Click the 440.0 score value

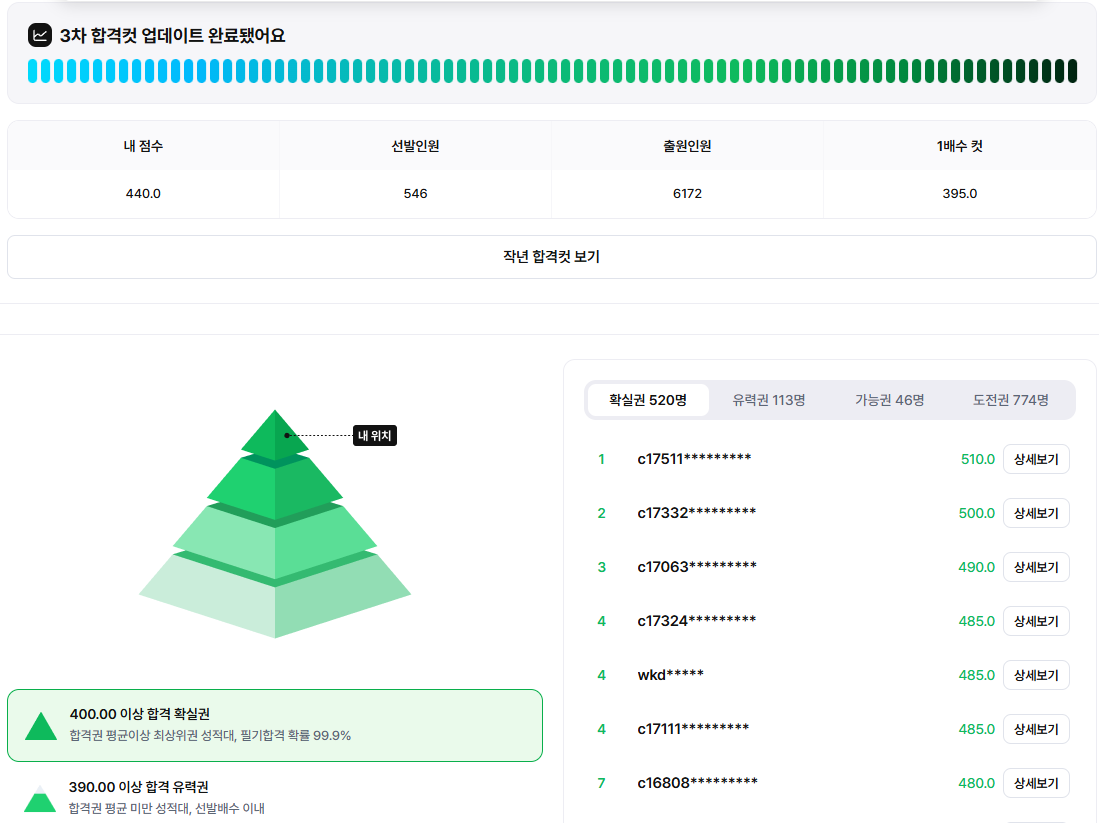coord(143,193)
